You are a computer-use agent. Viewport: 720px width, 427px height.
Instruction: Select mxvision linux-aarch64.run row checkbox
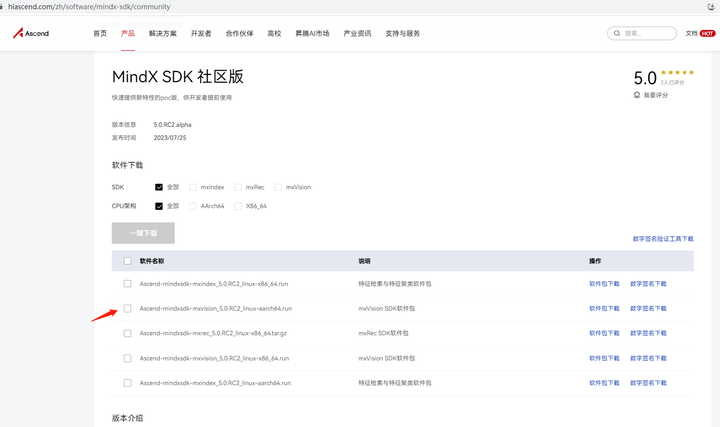tap(127, 309)
